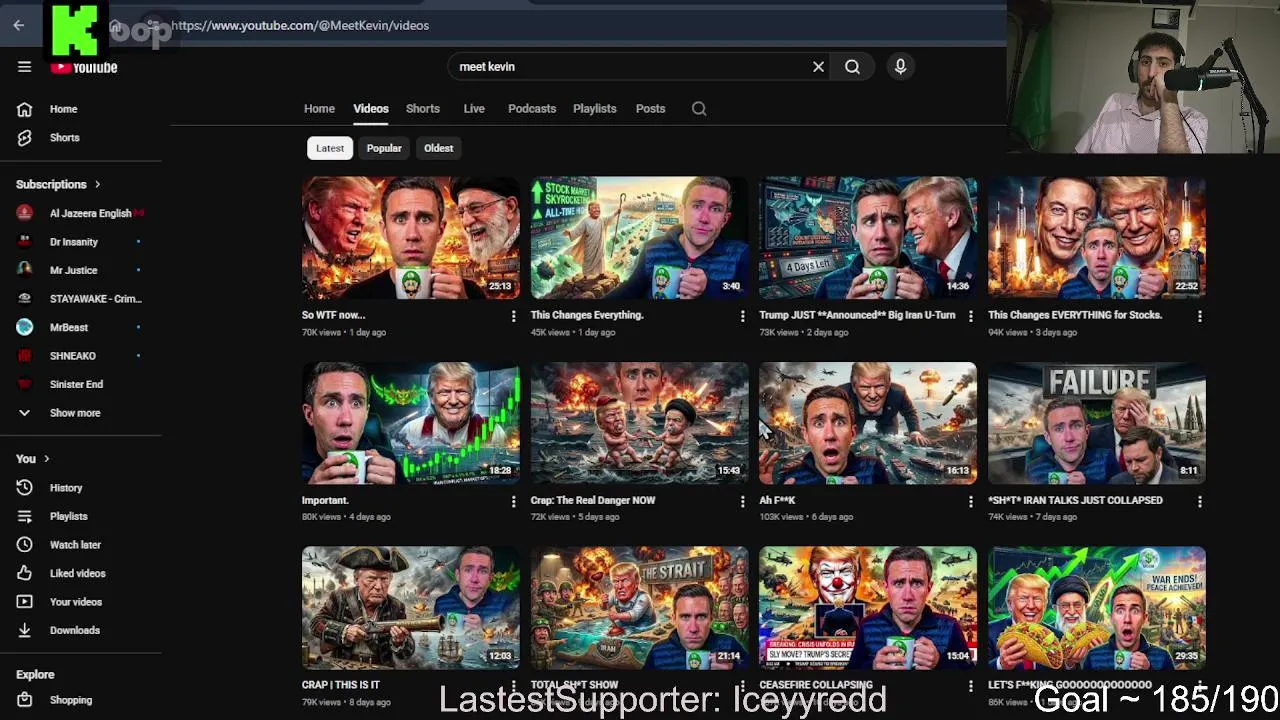This screenshot has height=720, width=1280.
Task: Switch to channel Home tab
Action: pyautogui.click(x=319, y=109)
